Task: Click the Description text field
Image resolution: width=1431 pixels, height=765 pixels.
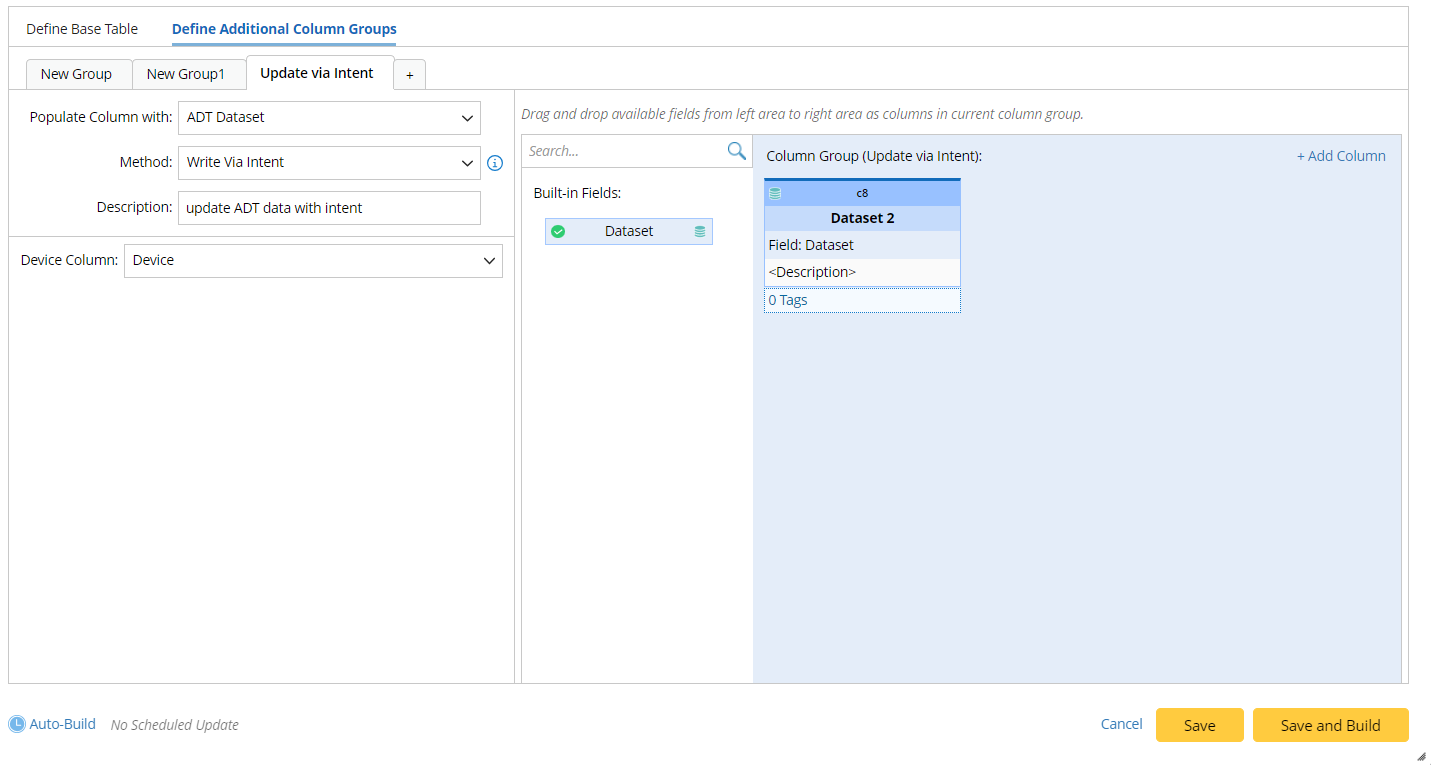Action: pos(329,208)
